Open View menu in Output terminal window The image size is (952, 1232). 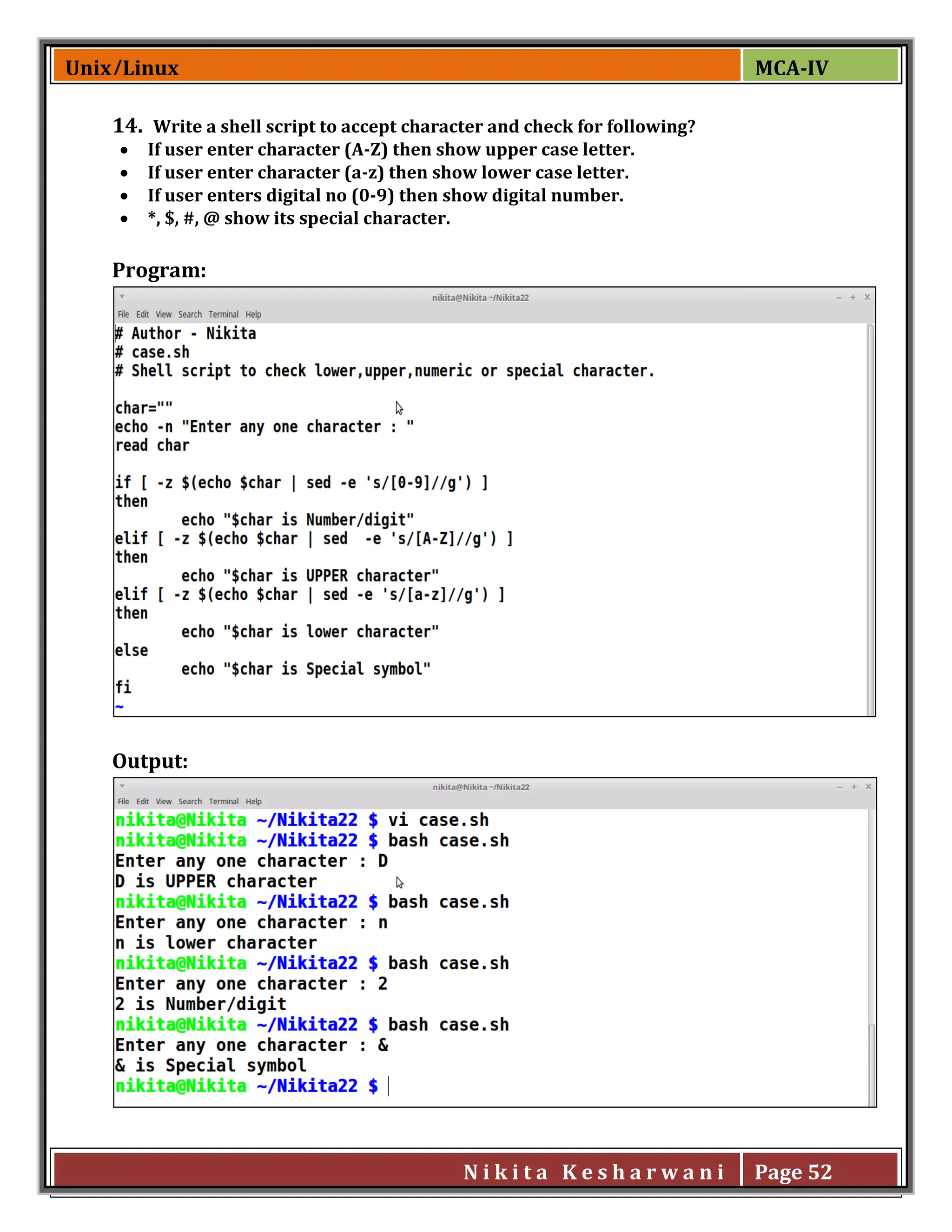click(x=164, y=801)
